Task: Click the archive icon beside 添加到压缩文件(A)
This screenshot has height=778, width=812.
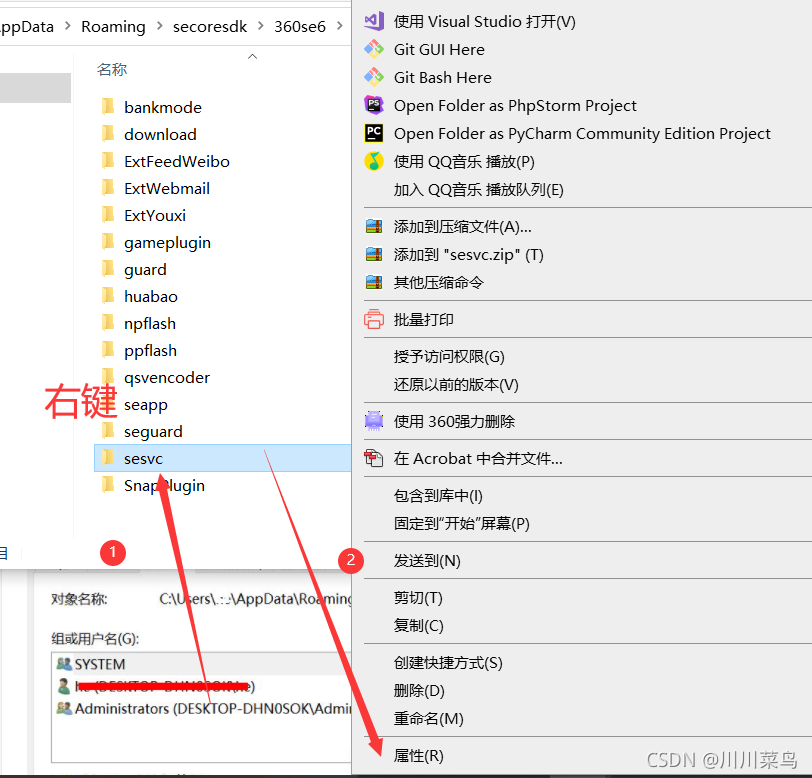Action: click(x=374, y=226)
